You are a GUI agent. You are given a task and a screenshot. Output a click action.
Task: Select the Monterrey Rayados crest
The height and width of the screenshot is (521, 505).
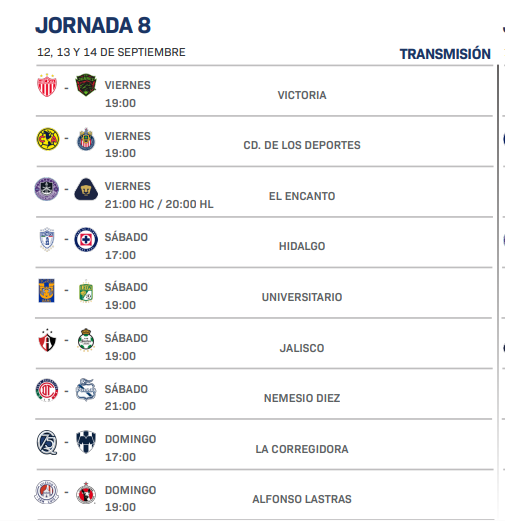coord(86,442)
